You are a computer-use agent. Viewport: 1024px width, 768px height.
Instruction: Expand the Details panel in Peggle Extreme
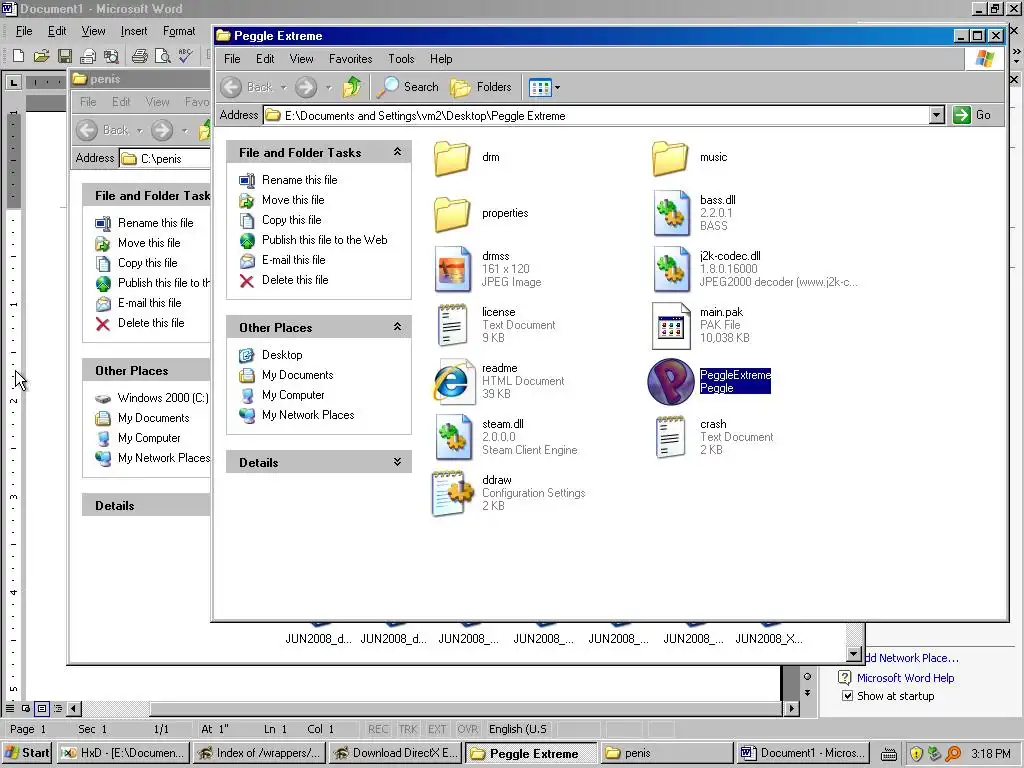click(397, 462)
